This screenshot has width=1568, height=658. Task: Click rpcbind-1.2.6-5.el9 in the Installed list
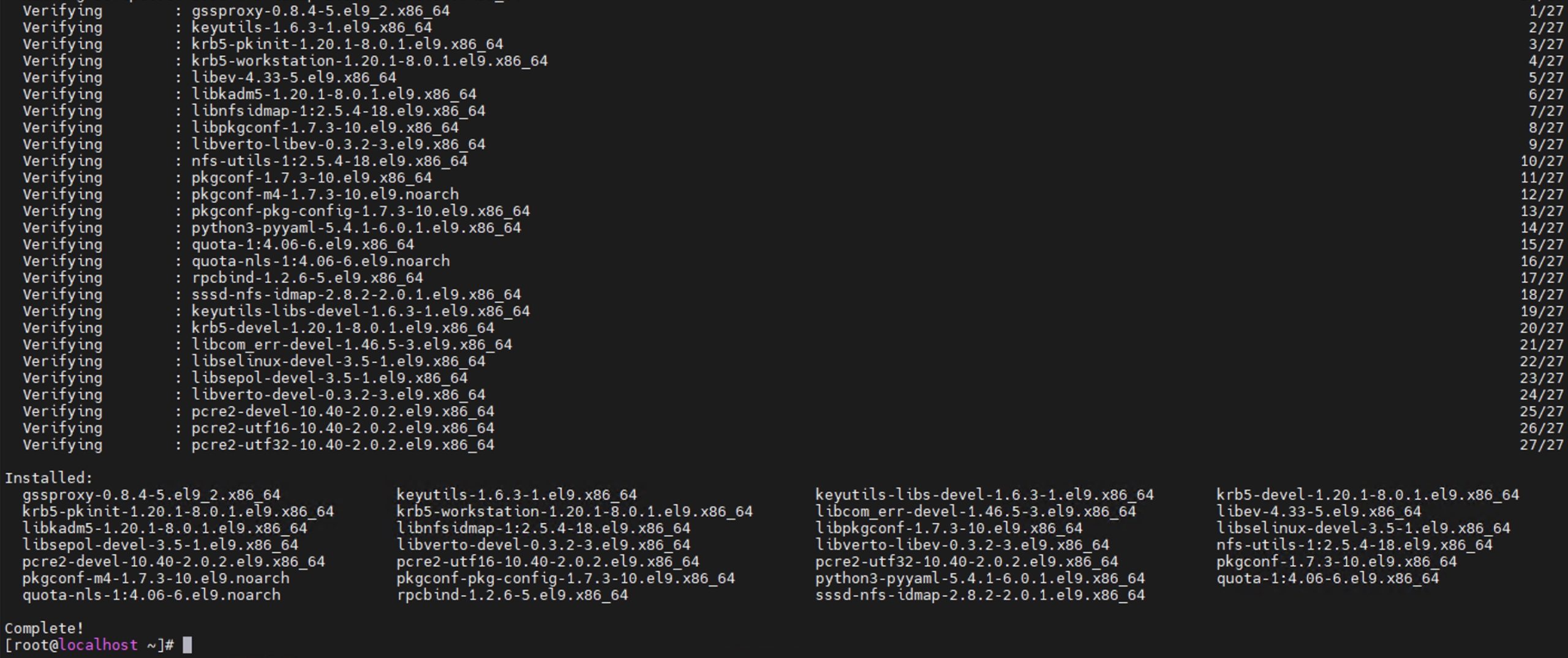tap(512, 595)
